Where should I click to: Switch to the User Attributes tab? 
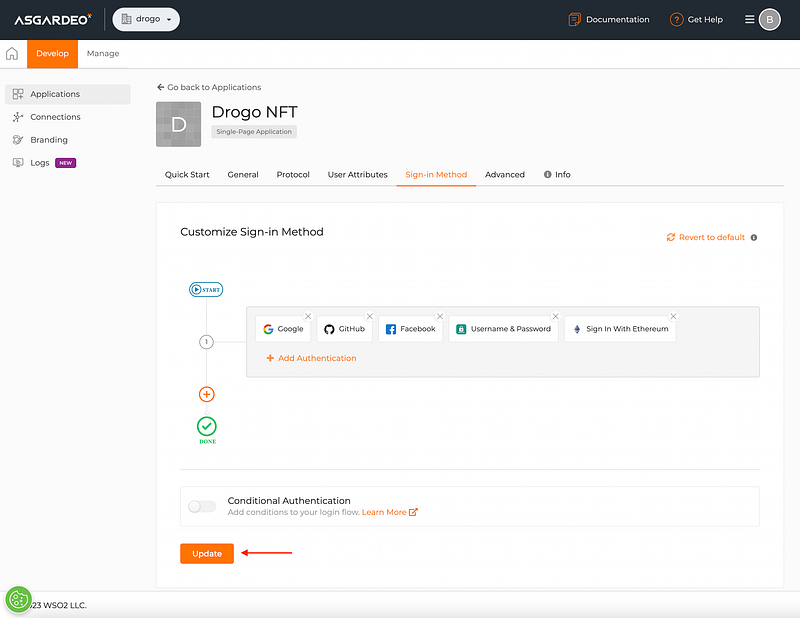(358, 175)
